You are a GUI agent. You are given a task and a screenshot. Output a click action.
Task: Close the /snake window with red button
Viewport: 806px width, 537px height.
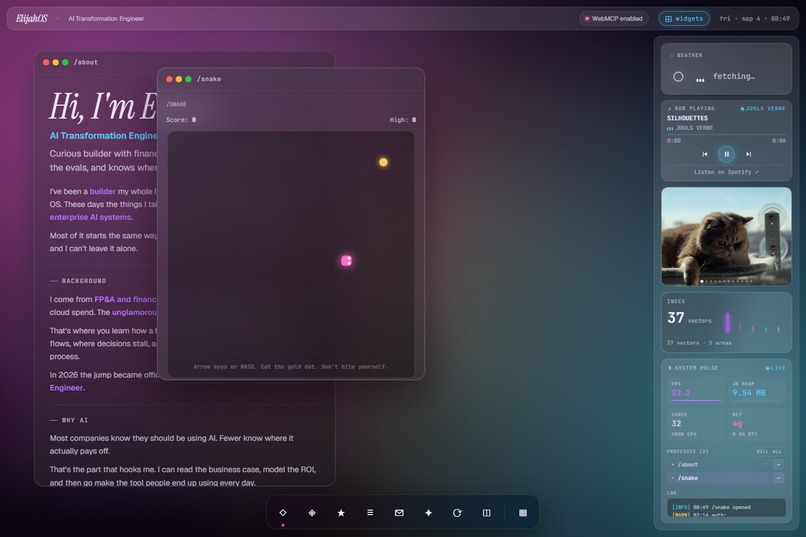(x=169, y=79)
